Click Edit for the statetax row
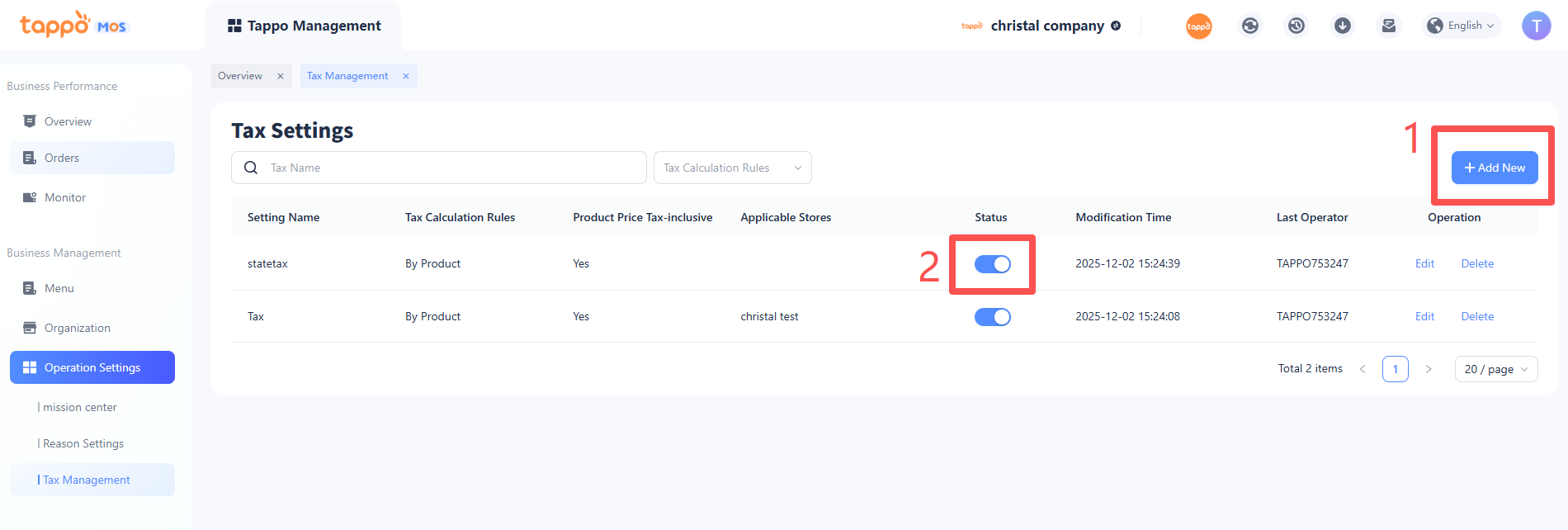Screen dimensions: 1568x530 pos(1424,264)
